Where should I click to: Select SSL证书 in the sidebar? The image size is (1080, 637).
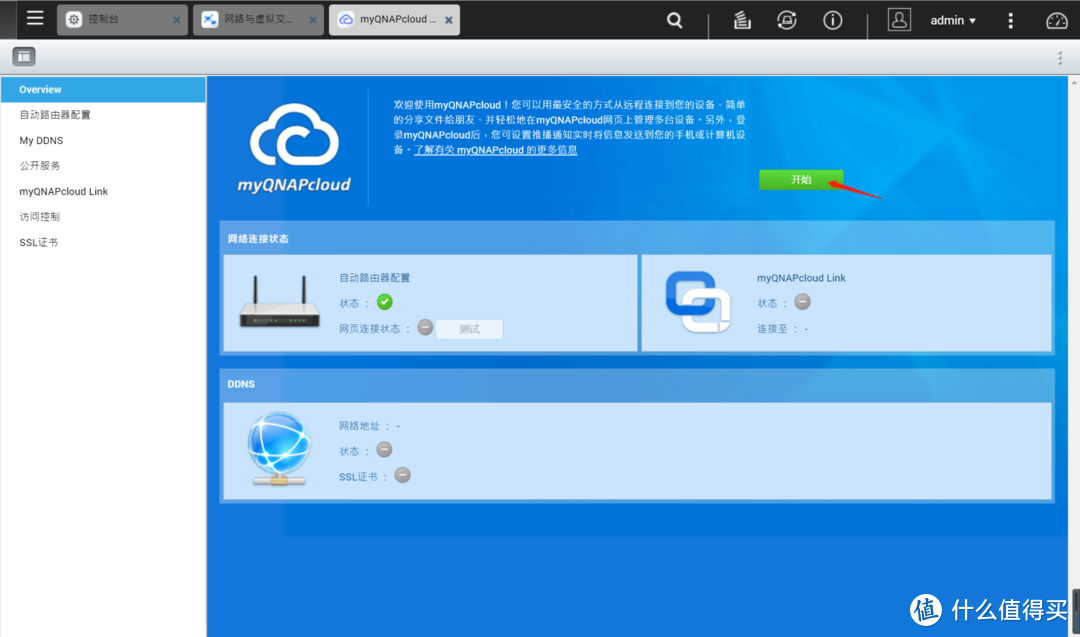[103, 242]
